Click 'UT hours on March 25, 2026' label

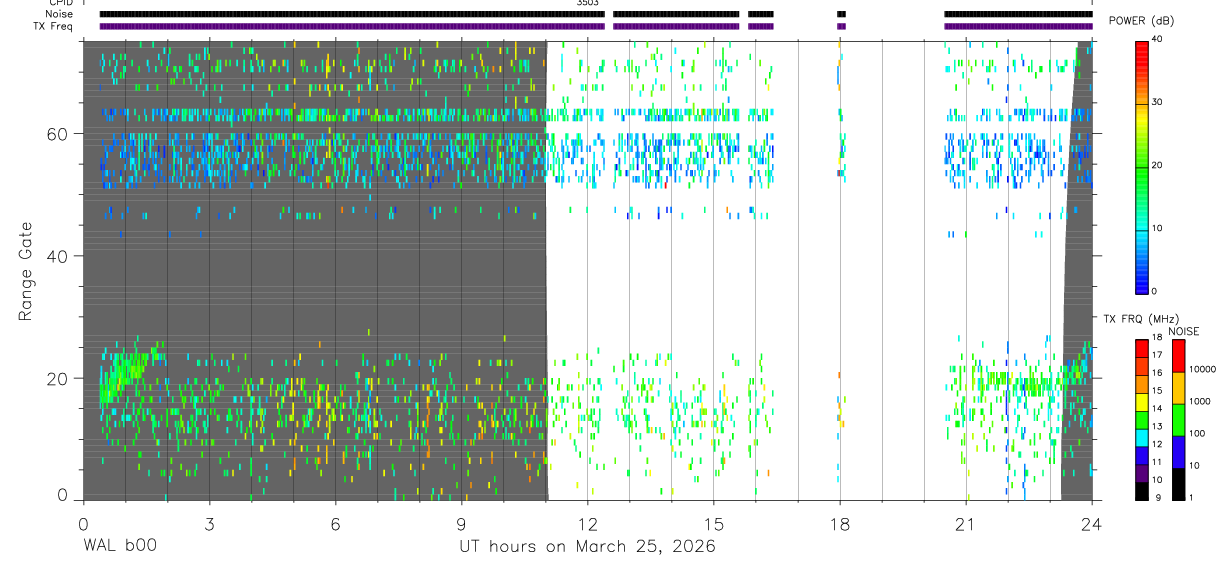pyautogui.click(x=587, y=547)
